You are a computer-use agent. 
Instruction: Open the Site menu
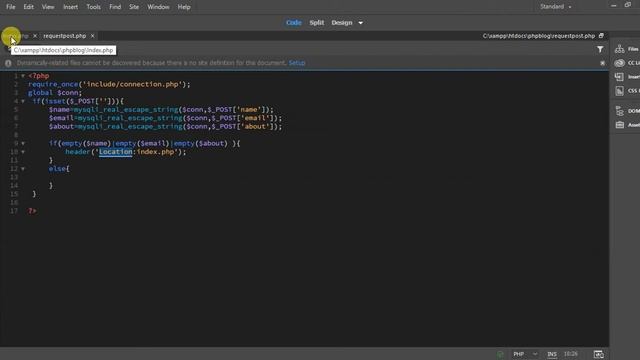click(134, 7)
